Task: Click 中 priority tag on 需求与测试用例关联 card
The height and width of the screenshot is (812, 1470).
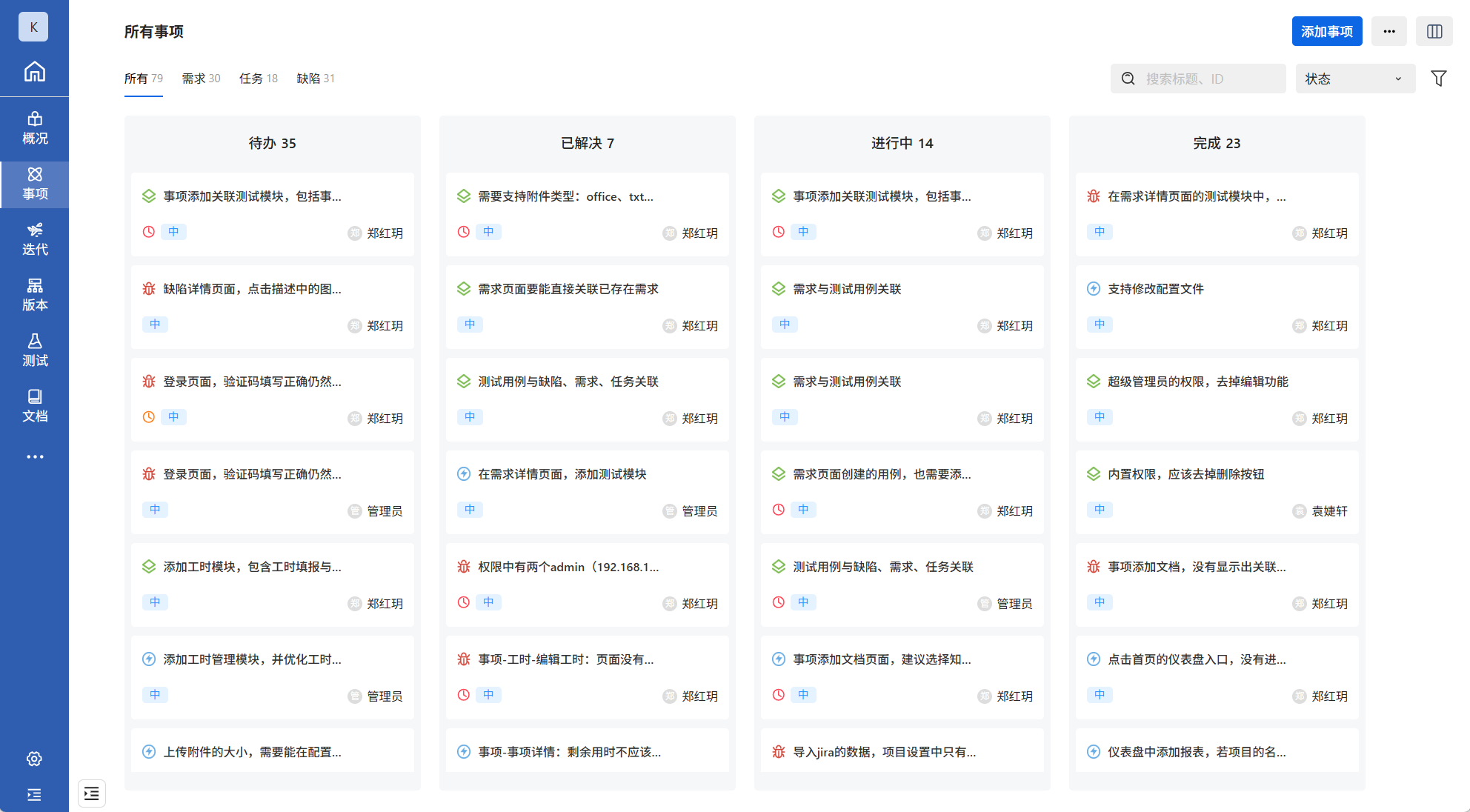Action: click(x=785, y=325)
